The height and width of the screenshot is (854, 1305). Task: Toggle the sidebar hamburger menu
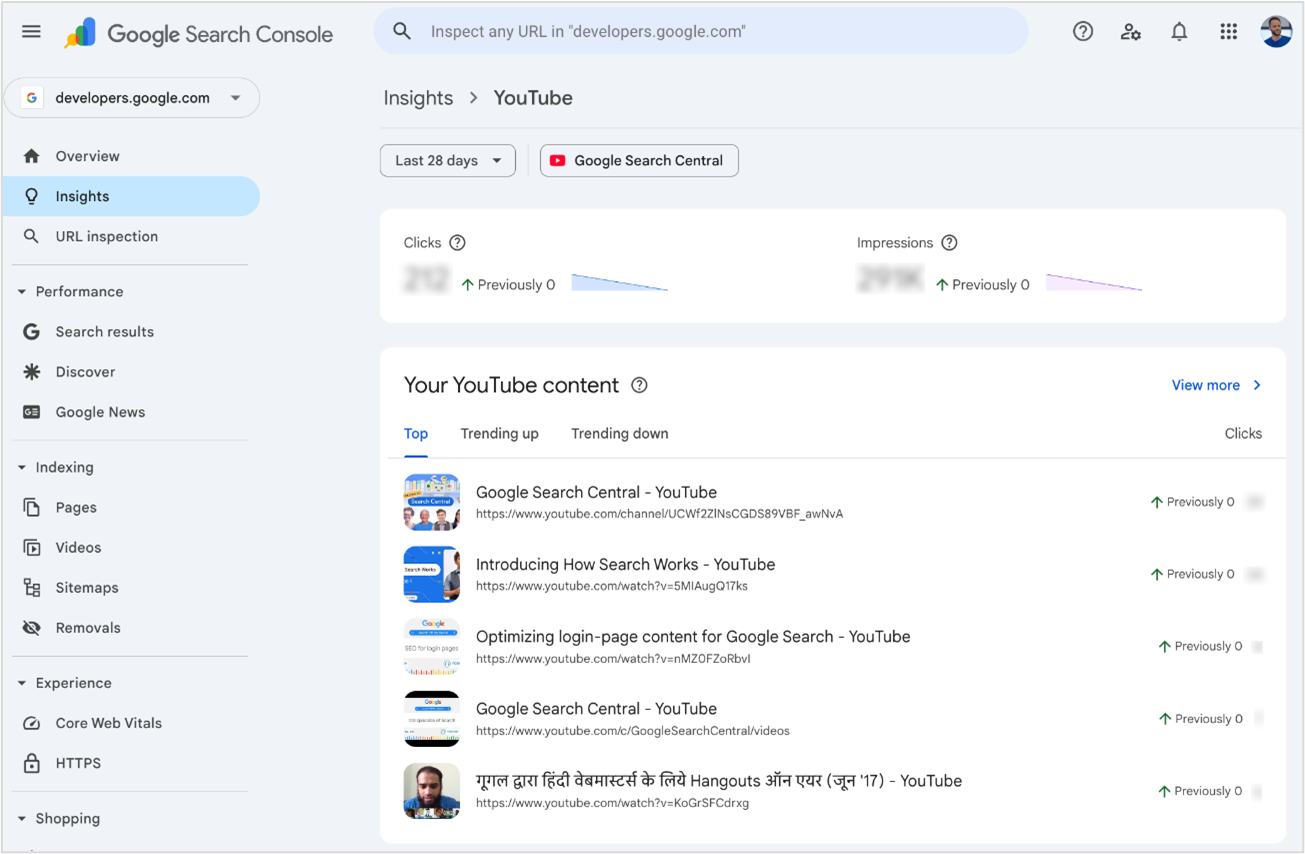tap(30, 31)
